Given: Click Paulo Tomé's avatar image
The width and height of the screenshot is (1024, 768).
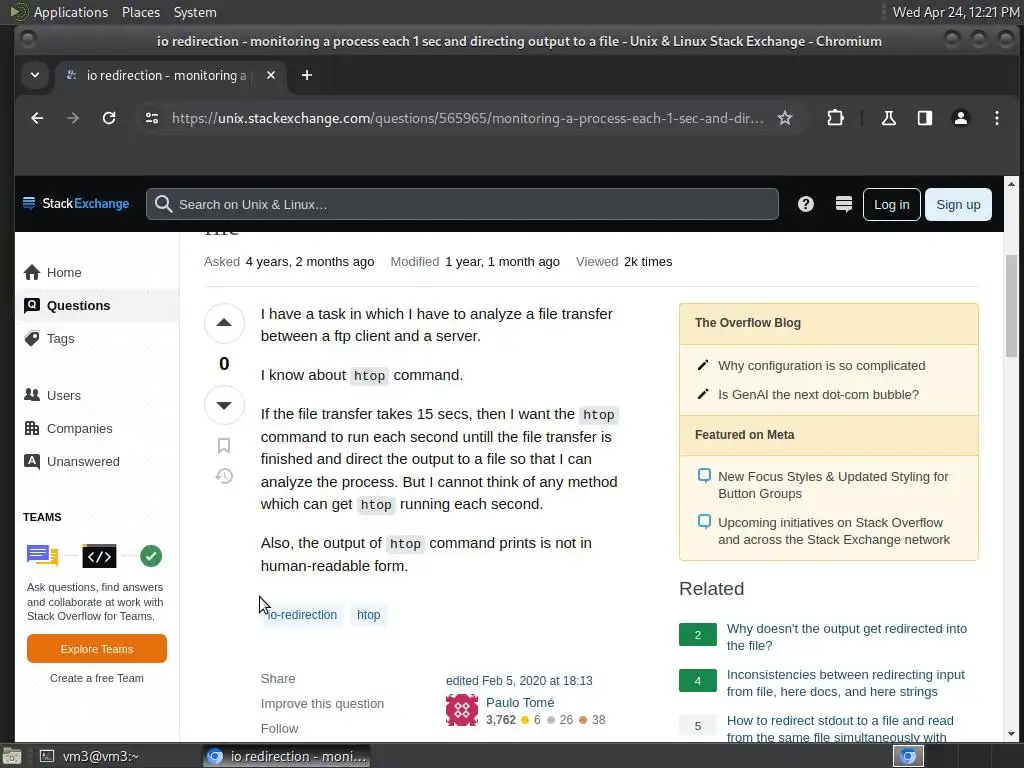Looking at the screenshot, I should point(462,710).
